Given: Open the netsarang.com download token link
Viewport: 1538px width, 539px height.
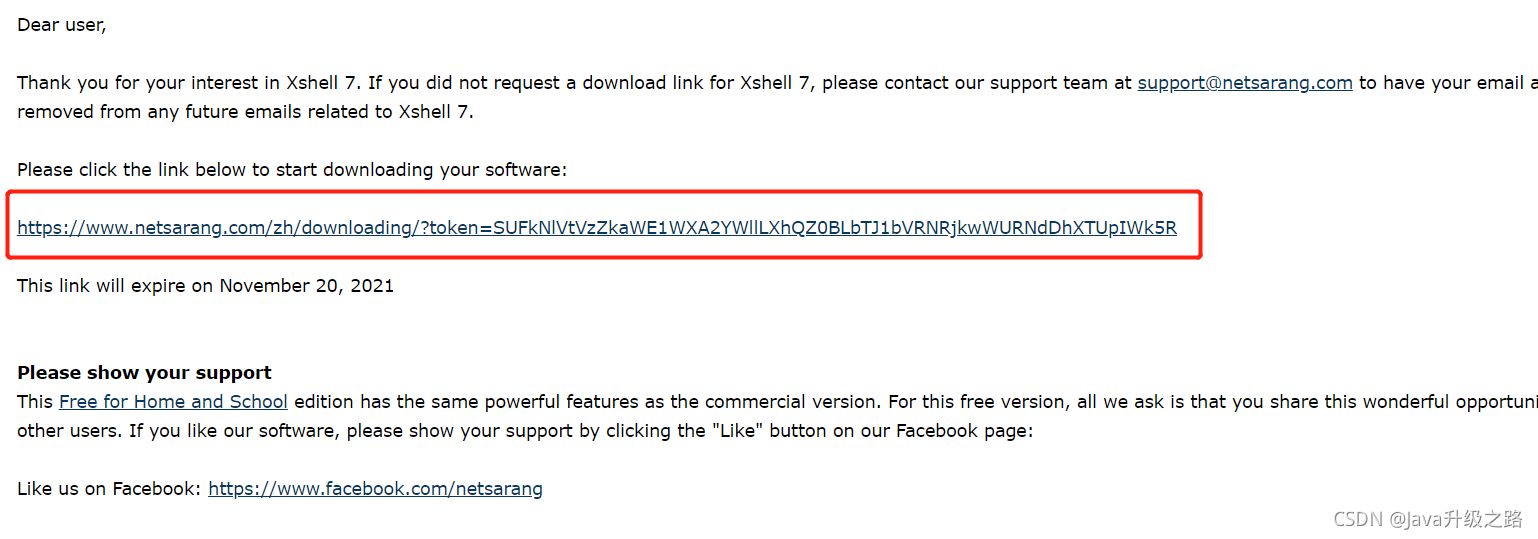Looking at the screenshot, I should [596, 228].
